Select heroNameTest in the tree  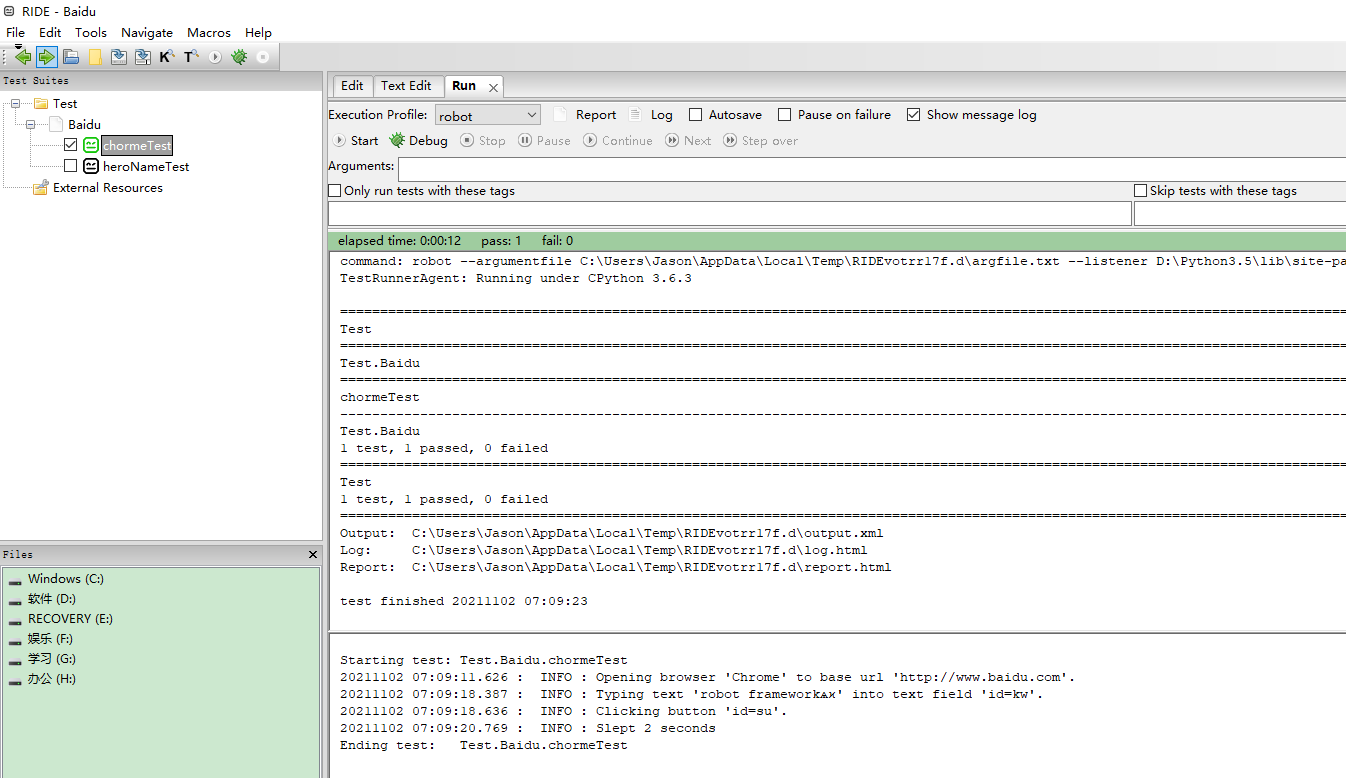click(146, 167)
